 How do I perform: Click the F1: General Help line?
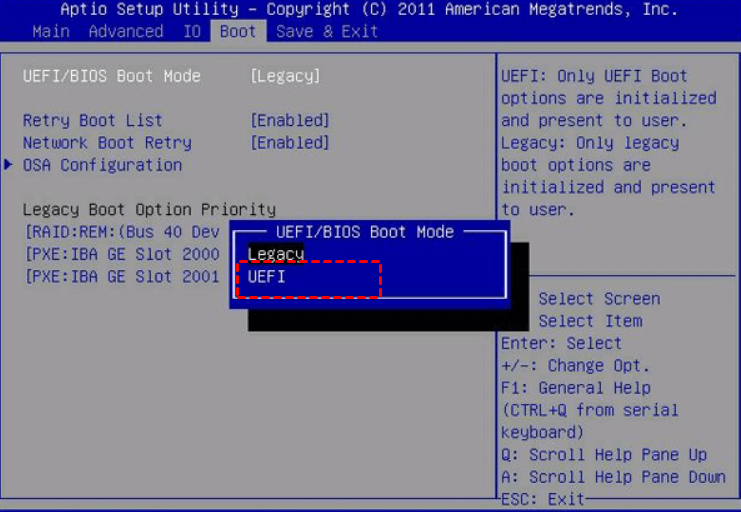(x=576, y=388)
